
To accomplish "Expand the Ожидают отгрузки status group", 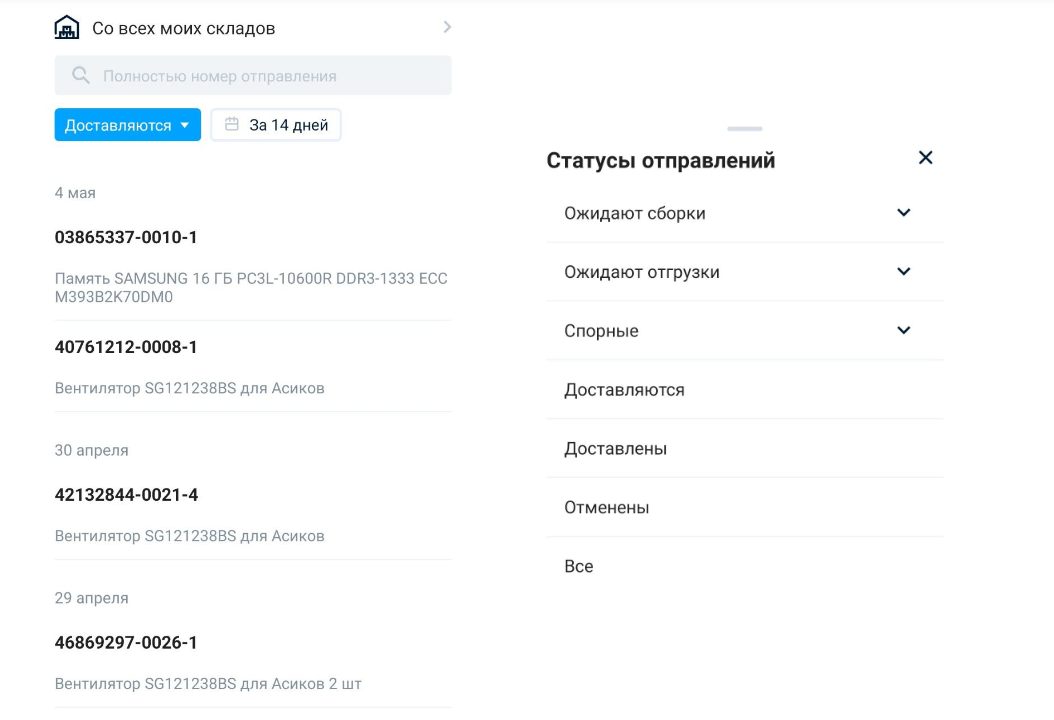I will (904, 272).
